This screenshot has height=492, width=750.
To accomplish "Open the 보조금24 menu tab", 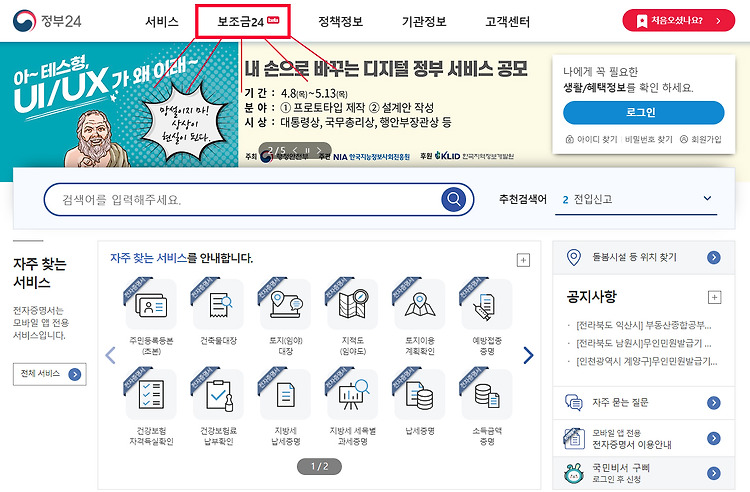I will coord(243,22).
